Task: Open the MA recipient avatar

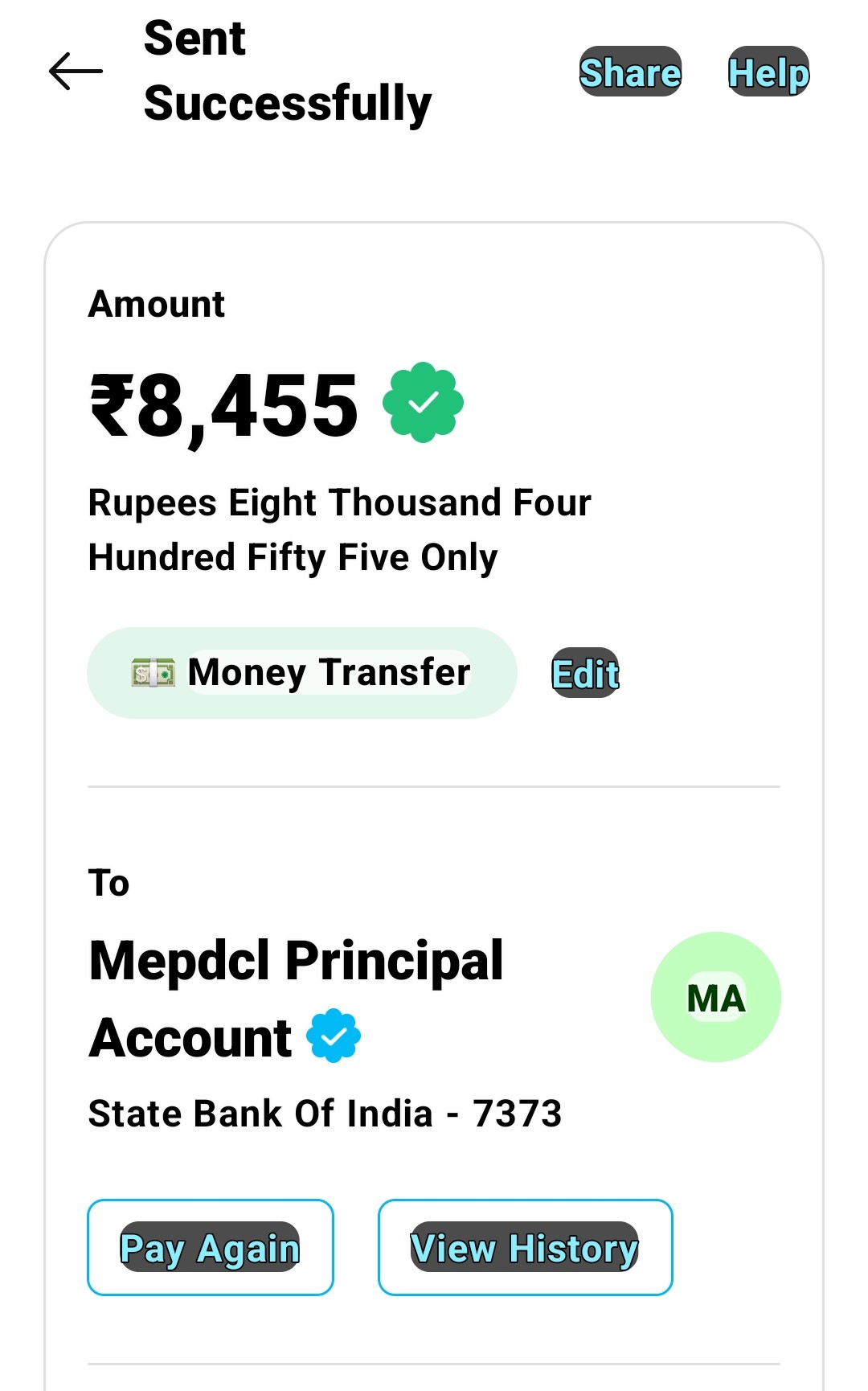Action: coord(715,997)
